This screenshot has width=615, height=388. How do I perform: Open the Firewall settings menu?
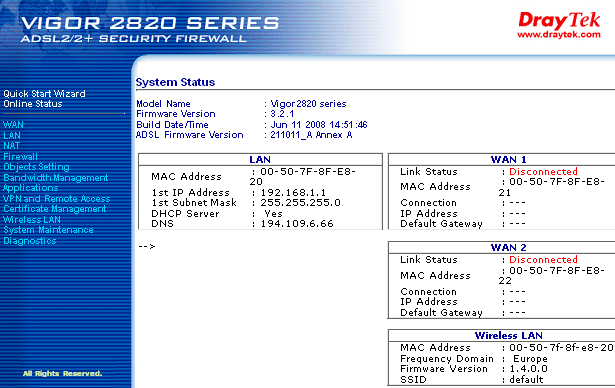[20, 157]
